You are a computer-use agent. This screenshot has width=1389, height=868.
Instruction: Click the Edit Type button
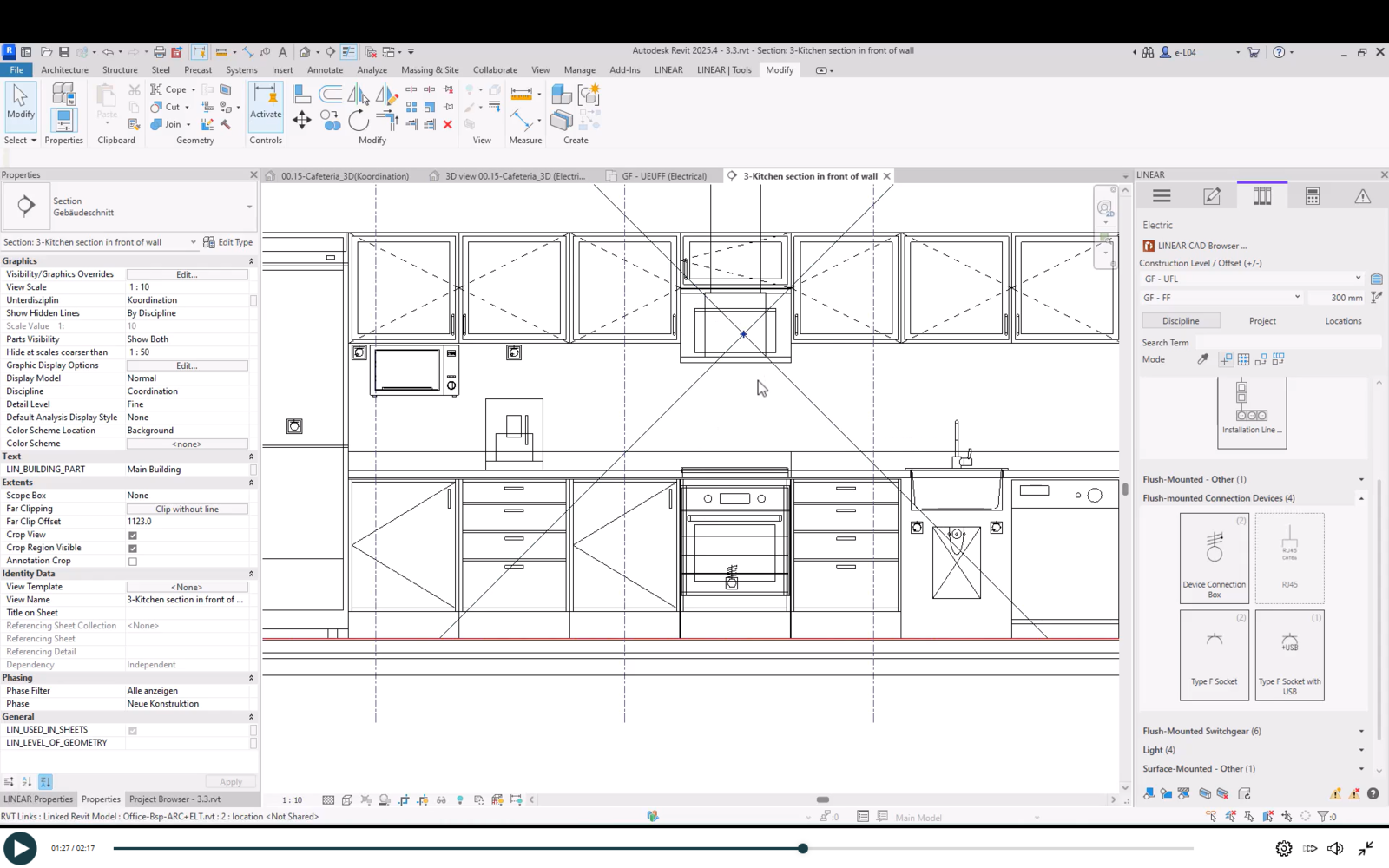(228, 242)
